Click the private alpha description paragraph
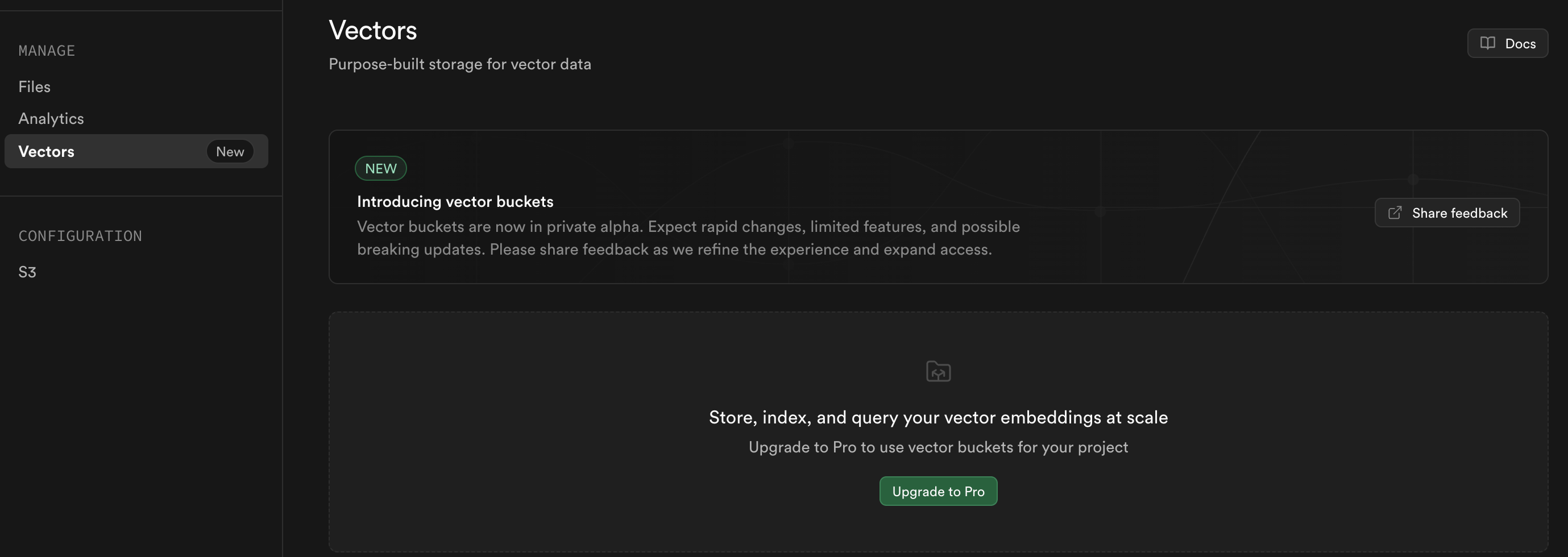The image size is (1568, 557). [x=688, y=238]
